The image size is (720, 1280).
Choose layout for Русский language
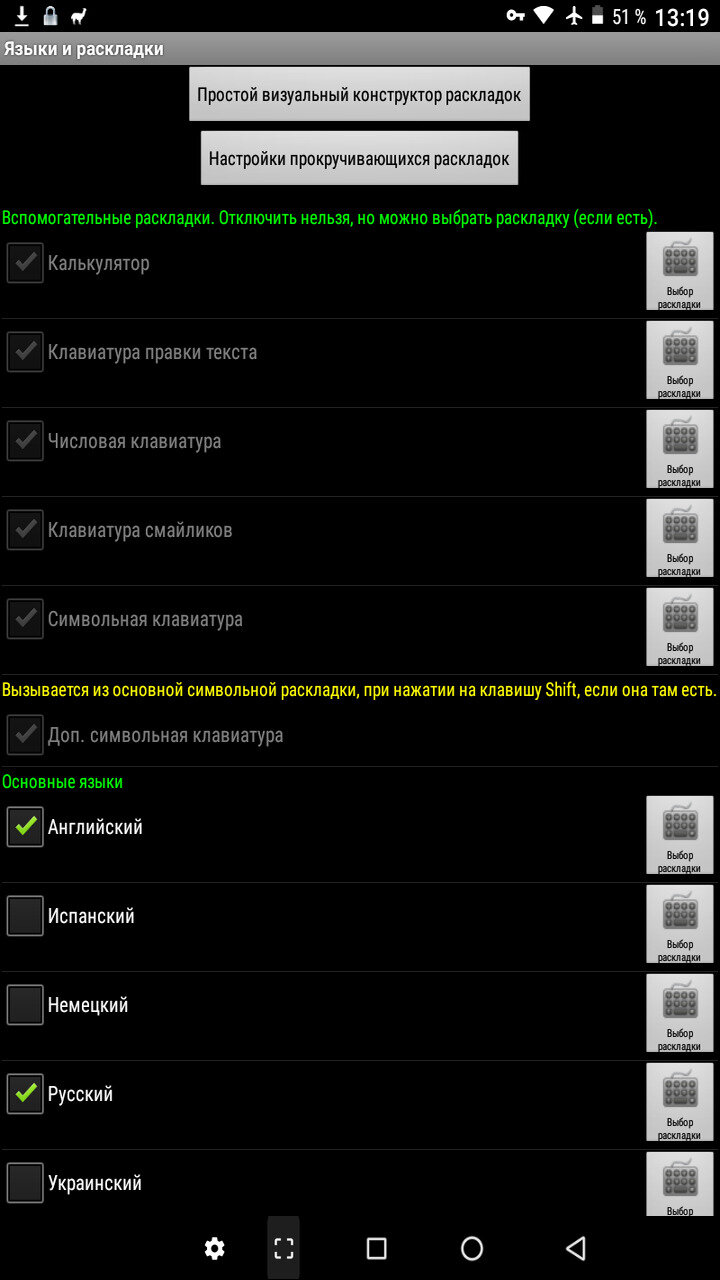(x=680, y=1103)
